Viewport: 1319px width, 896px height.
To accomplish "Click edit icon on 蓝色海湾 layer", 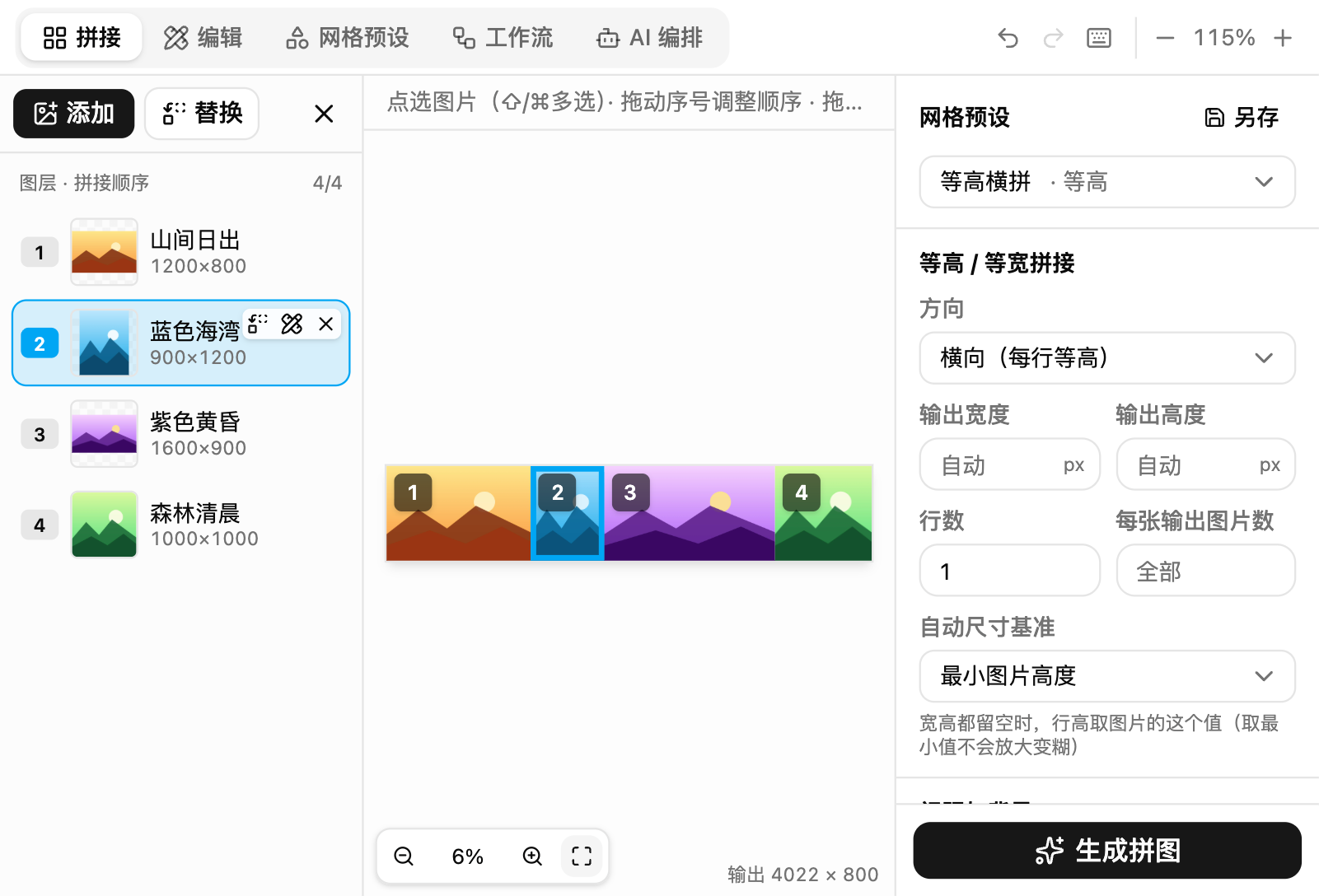I will point(292,324).
